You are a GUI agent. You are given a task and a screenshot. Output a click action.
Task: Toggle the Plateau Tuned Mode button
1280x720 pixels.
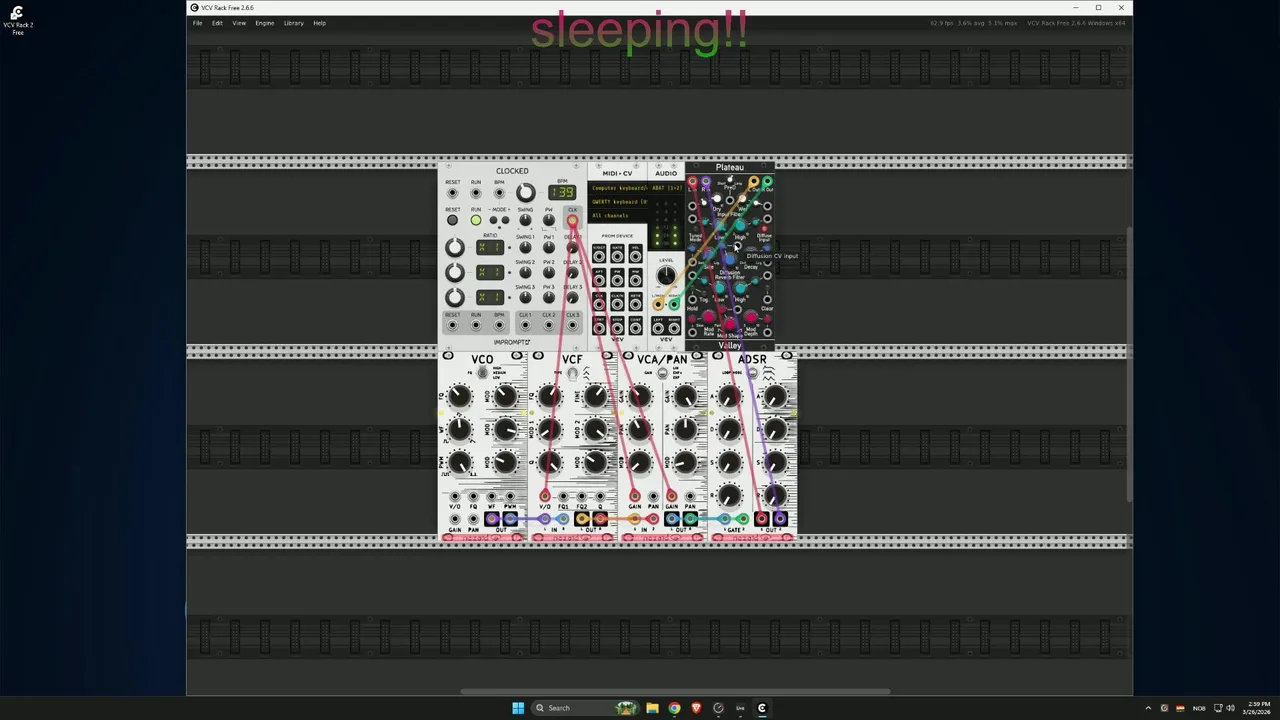(695, 228)
